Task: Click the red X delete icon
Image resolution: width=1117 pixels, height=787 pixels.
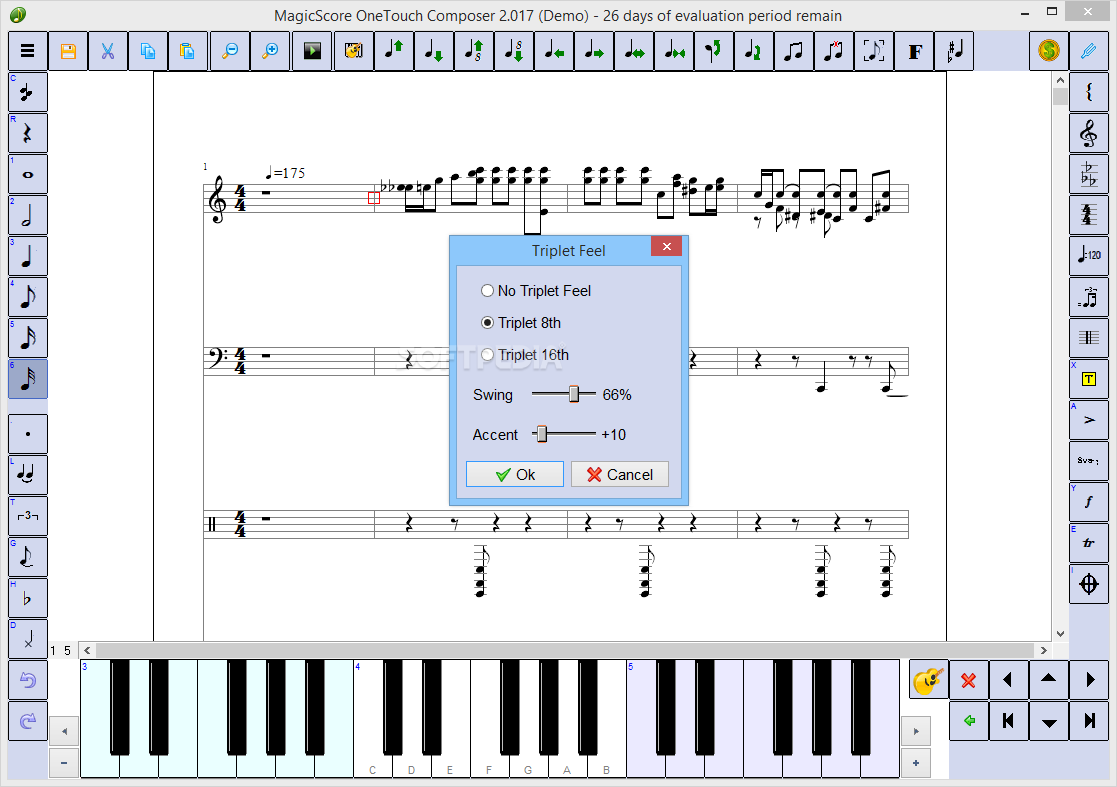Action: coord(968,680)
